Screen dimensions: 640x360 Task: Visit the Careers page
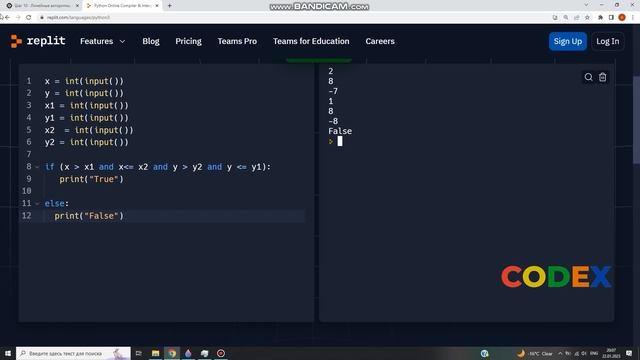380,41
